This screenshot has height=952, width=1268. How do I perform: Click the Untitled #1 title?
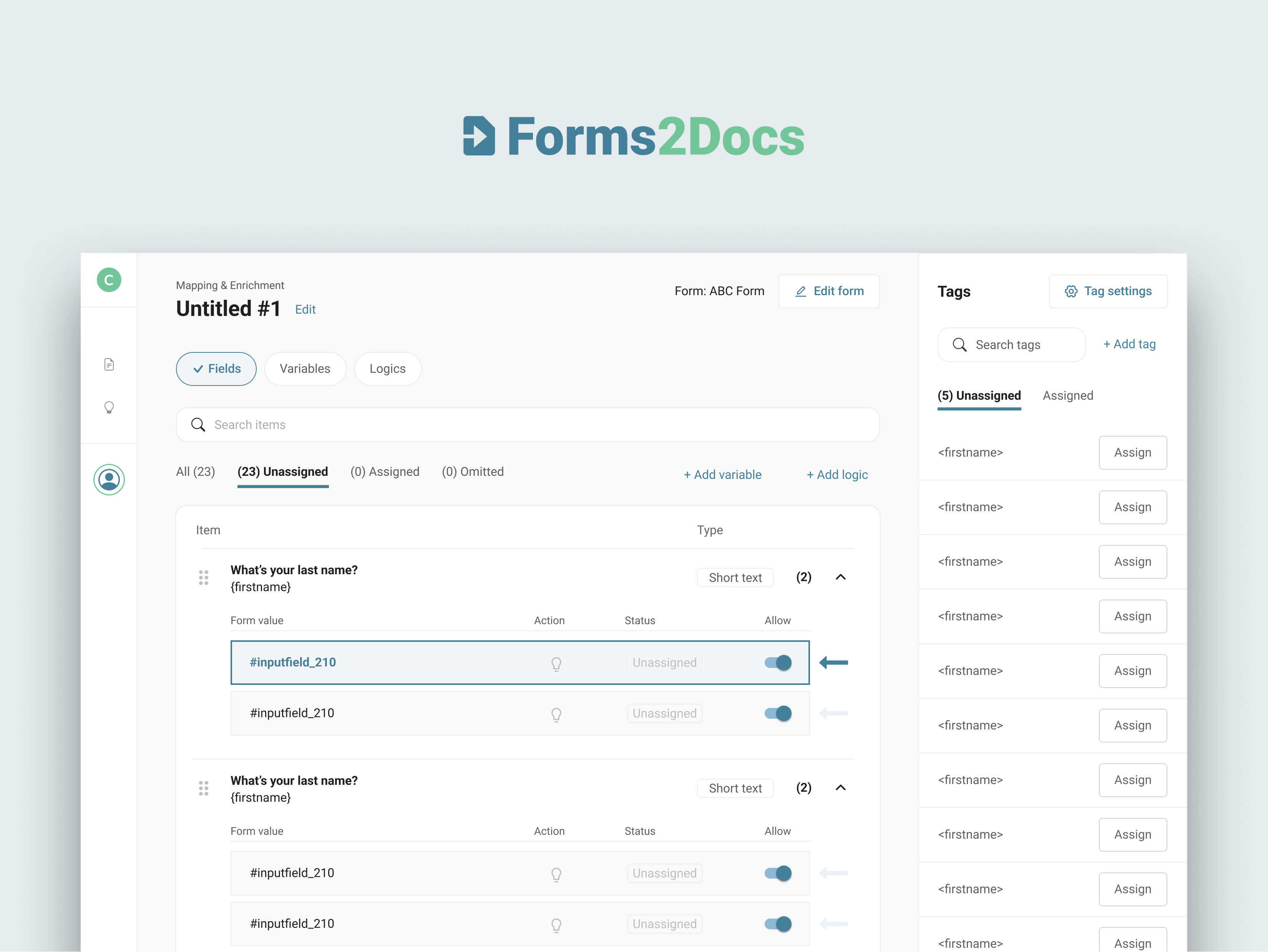point(228,309)
